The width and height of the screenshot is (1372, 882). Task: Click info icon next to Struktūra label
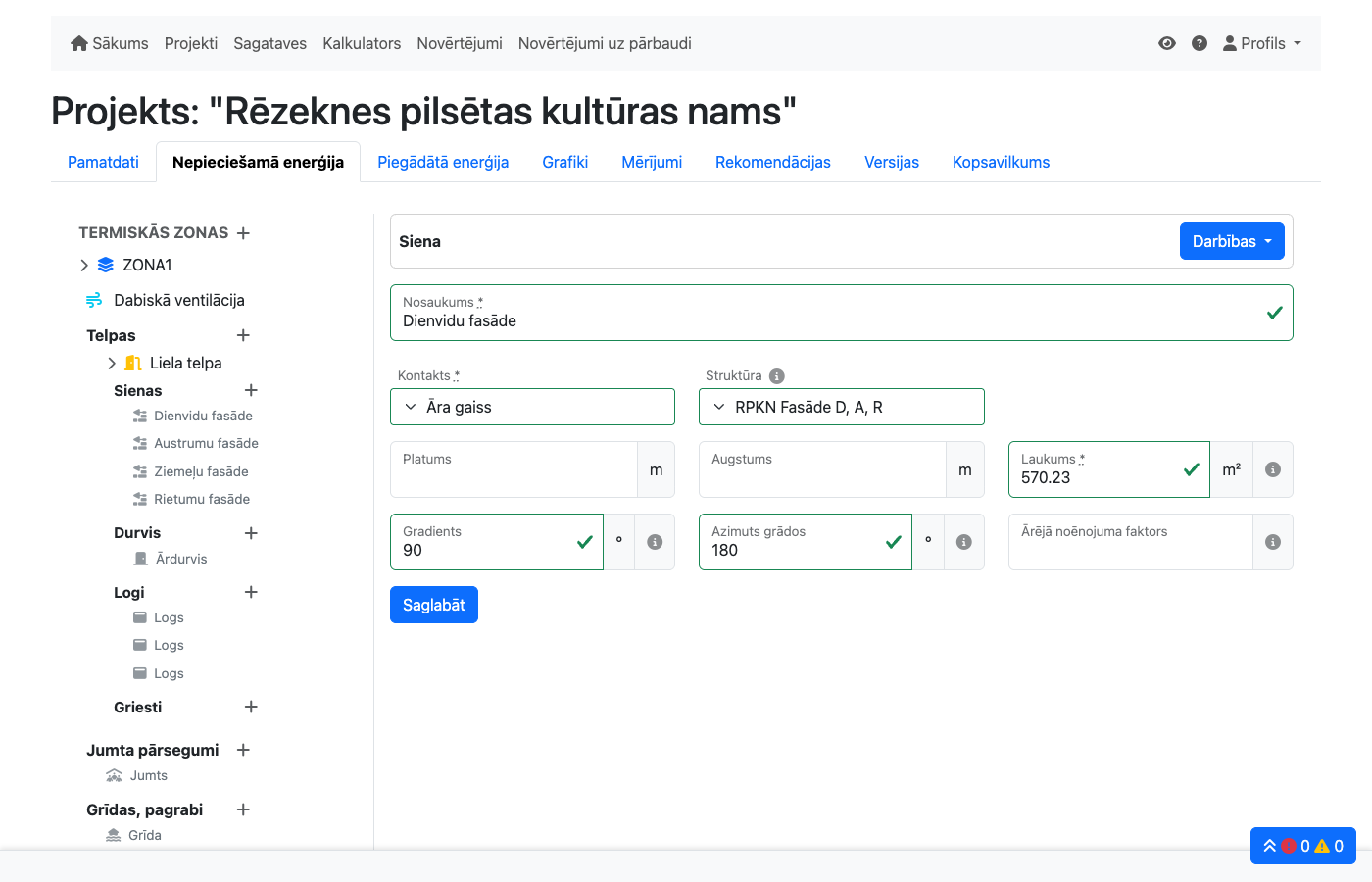777,376
